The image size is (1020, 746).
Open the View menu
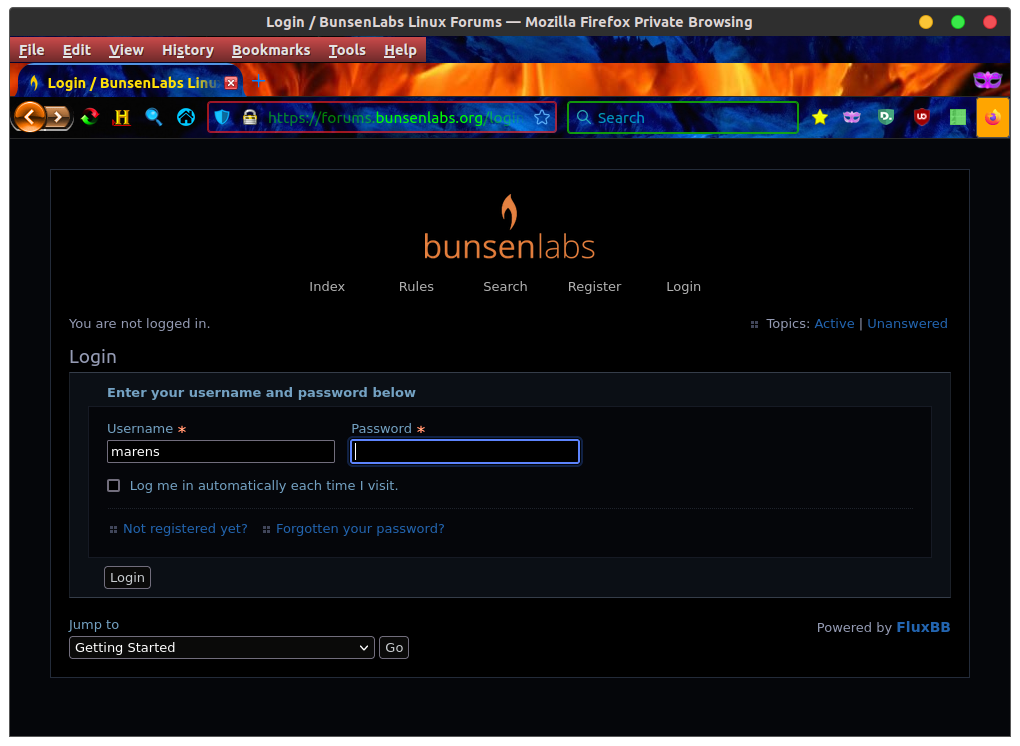tap(126, 50)
